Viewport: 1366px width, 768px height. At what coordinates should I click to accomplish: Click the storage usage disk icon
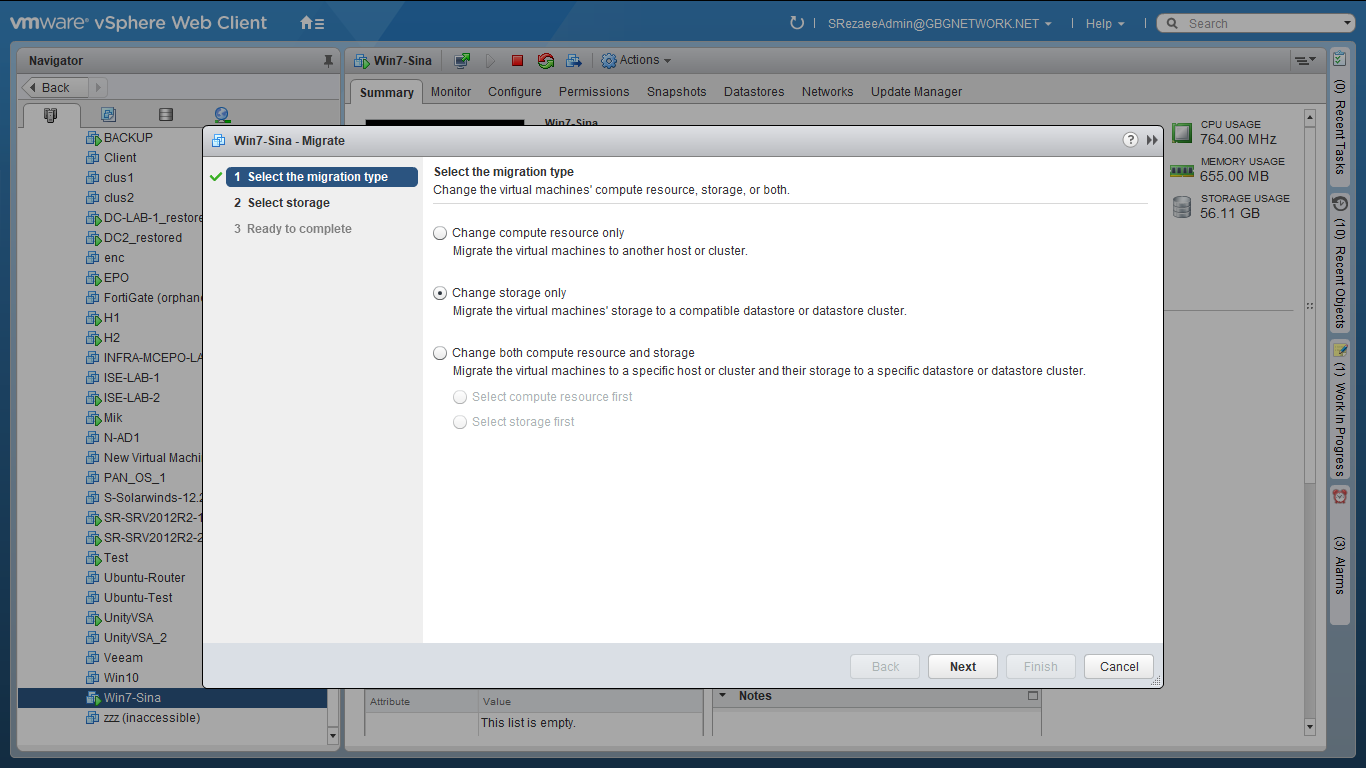(x=1182, y=207)
